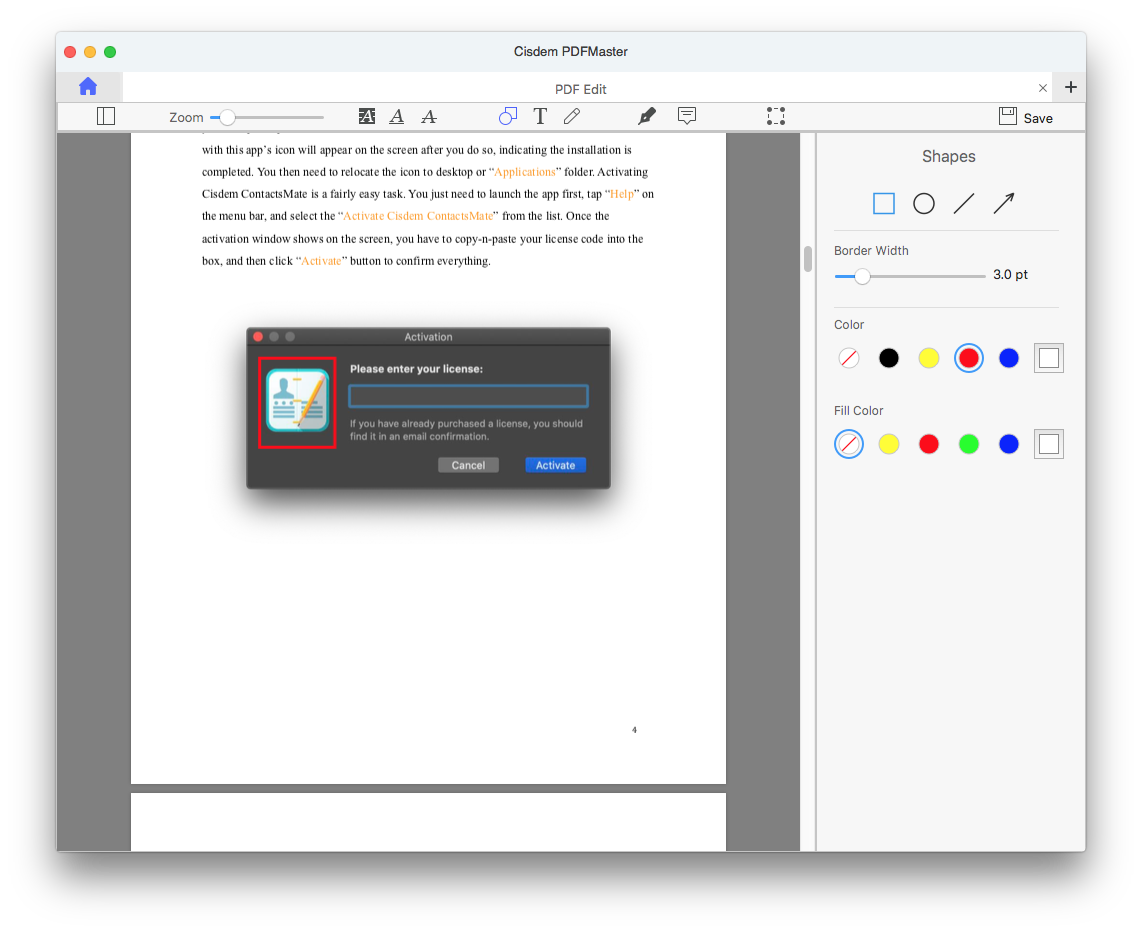Screen dimensions: 1142x932
Task: Click the Save label
Action: pos(1038,118)
